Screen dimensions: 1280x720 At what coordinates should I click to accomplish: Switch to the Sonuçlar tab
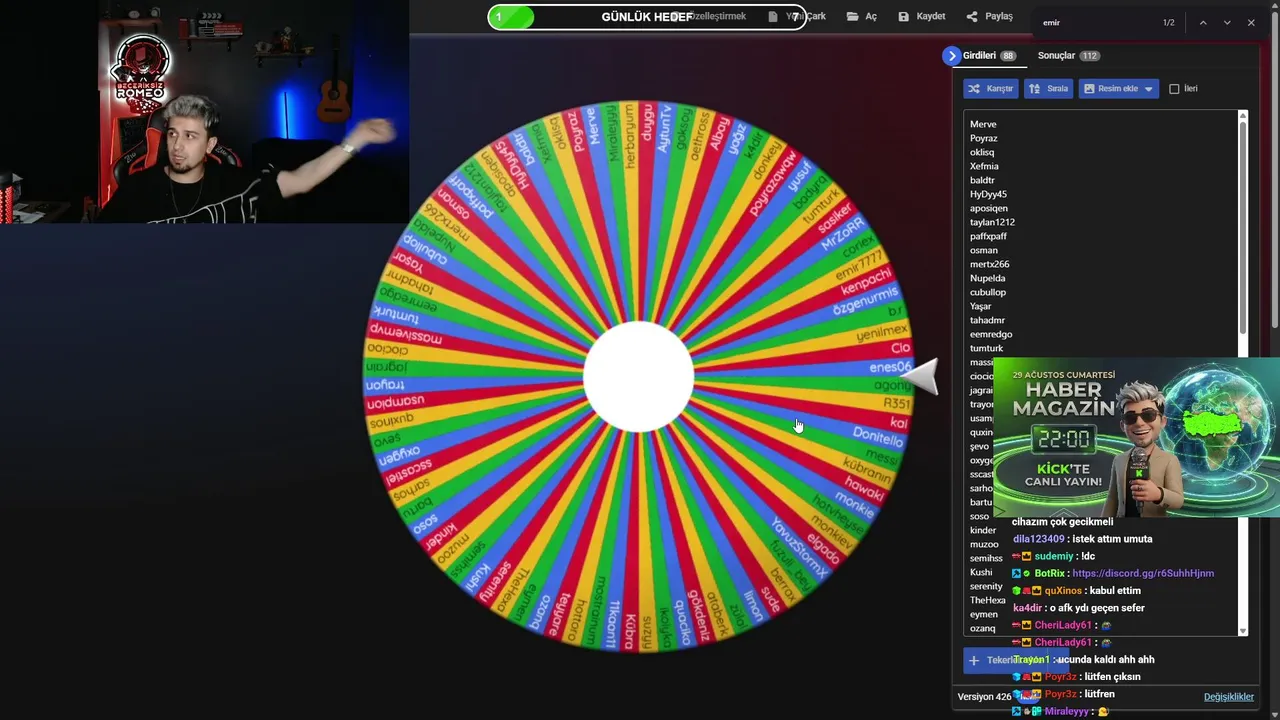[1068, 56]
